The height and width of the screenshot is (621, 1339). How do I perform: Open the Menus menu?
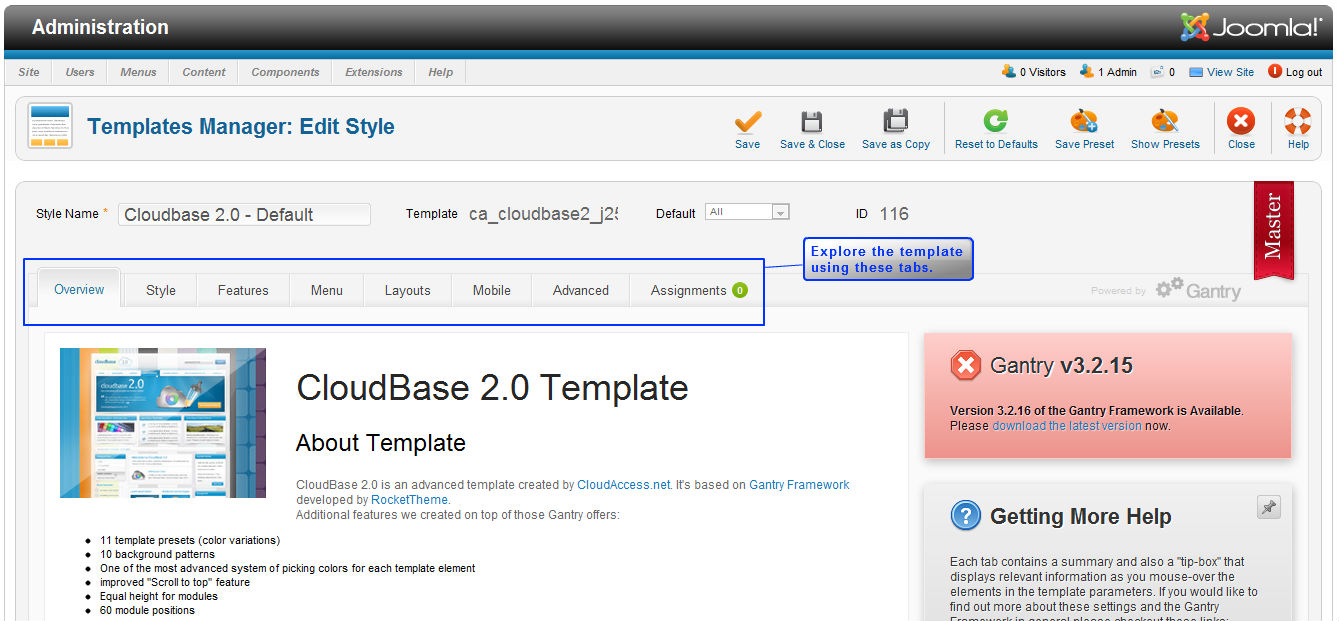click(x=138, y=72)
